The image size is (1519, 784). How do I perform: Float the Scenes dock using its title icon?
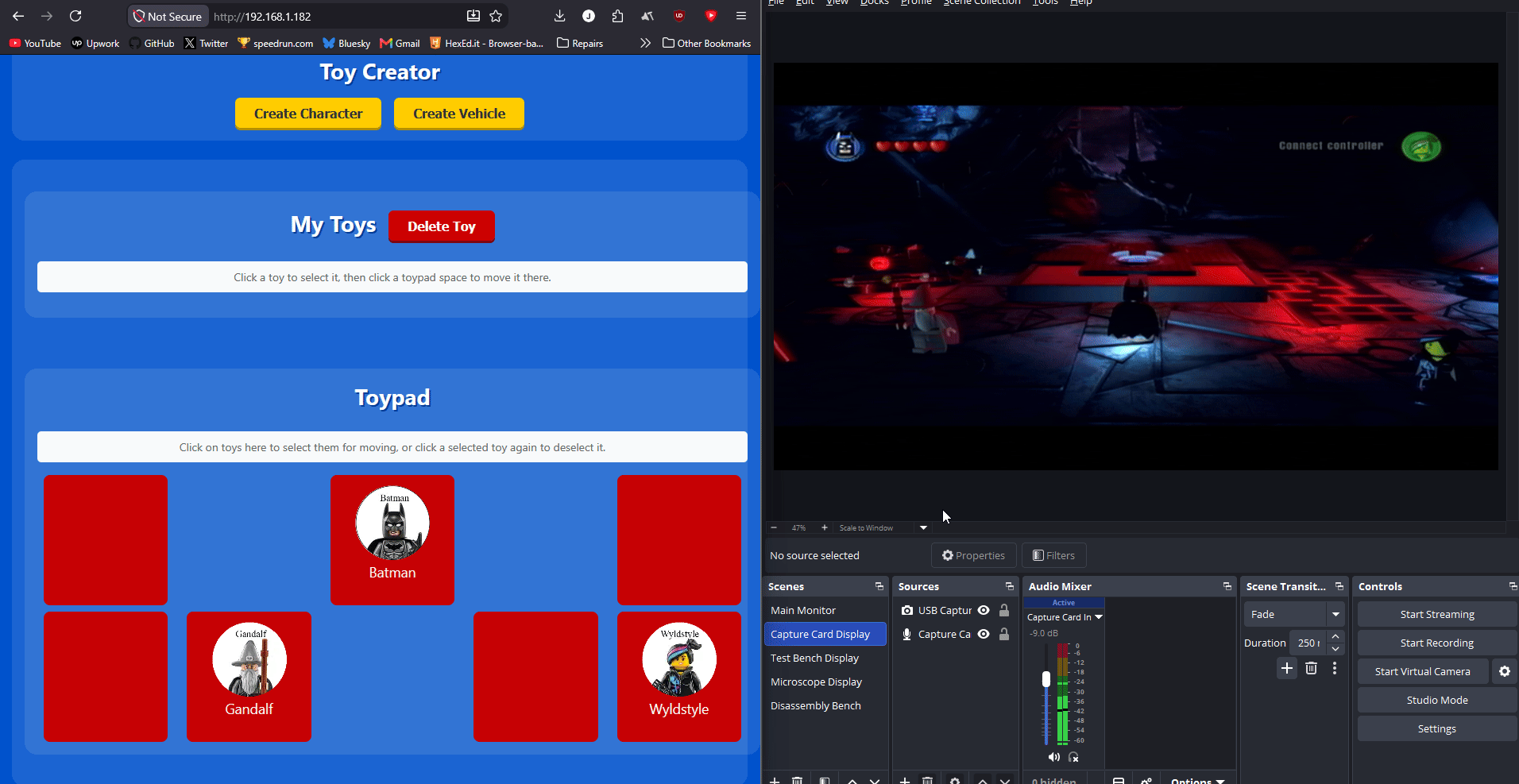click(x=879, y=586)
